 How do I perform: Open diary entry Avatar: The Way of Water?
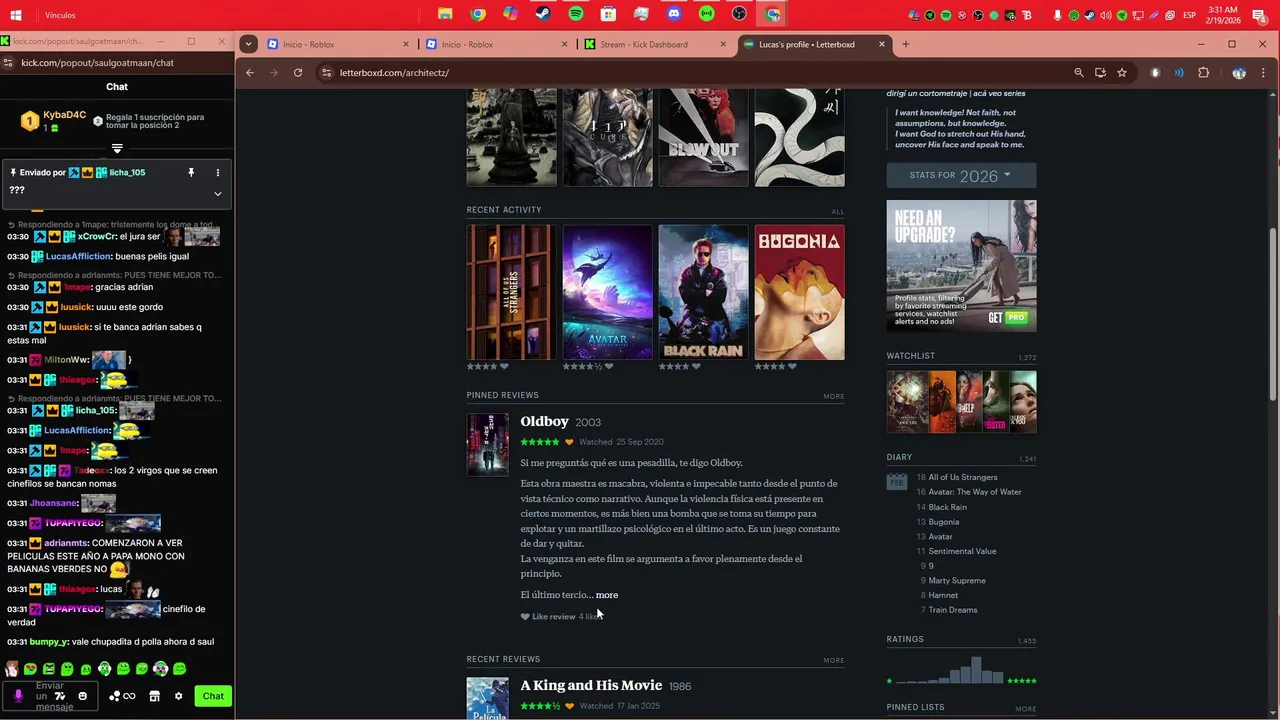(975, 492)
